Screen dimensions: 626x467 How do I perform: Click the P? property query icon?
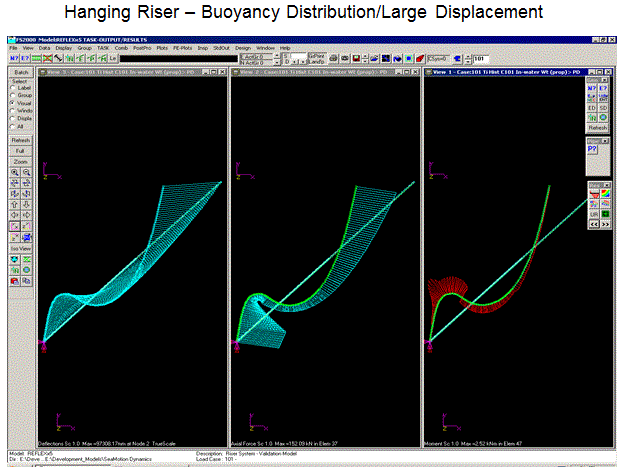[593, 148]
